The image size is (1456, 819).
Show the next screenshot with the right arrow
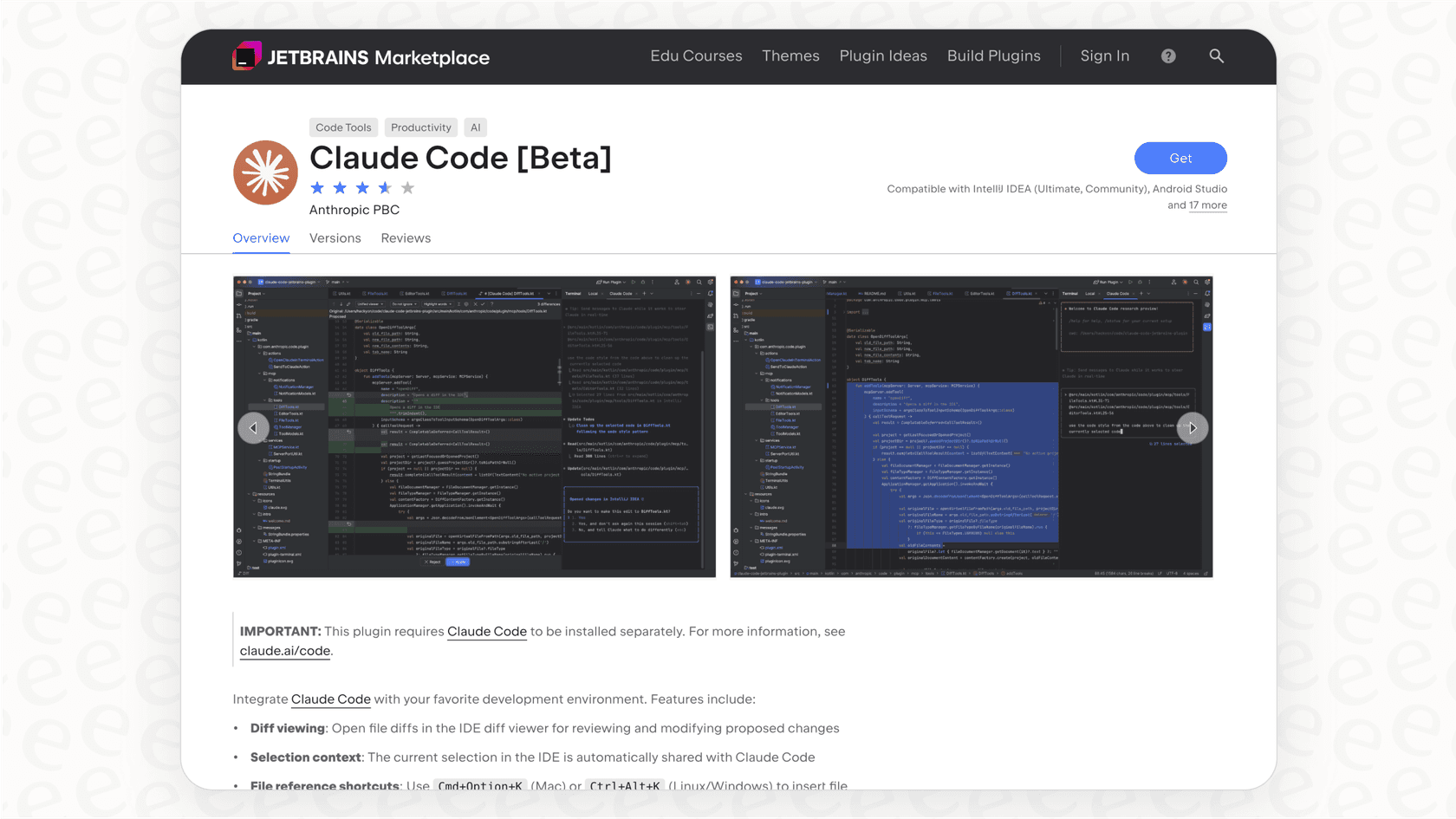pyautogui.click(x=1193, y=427)
